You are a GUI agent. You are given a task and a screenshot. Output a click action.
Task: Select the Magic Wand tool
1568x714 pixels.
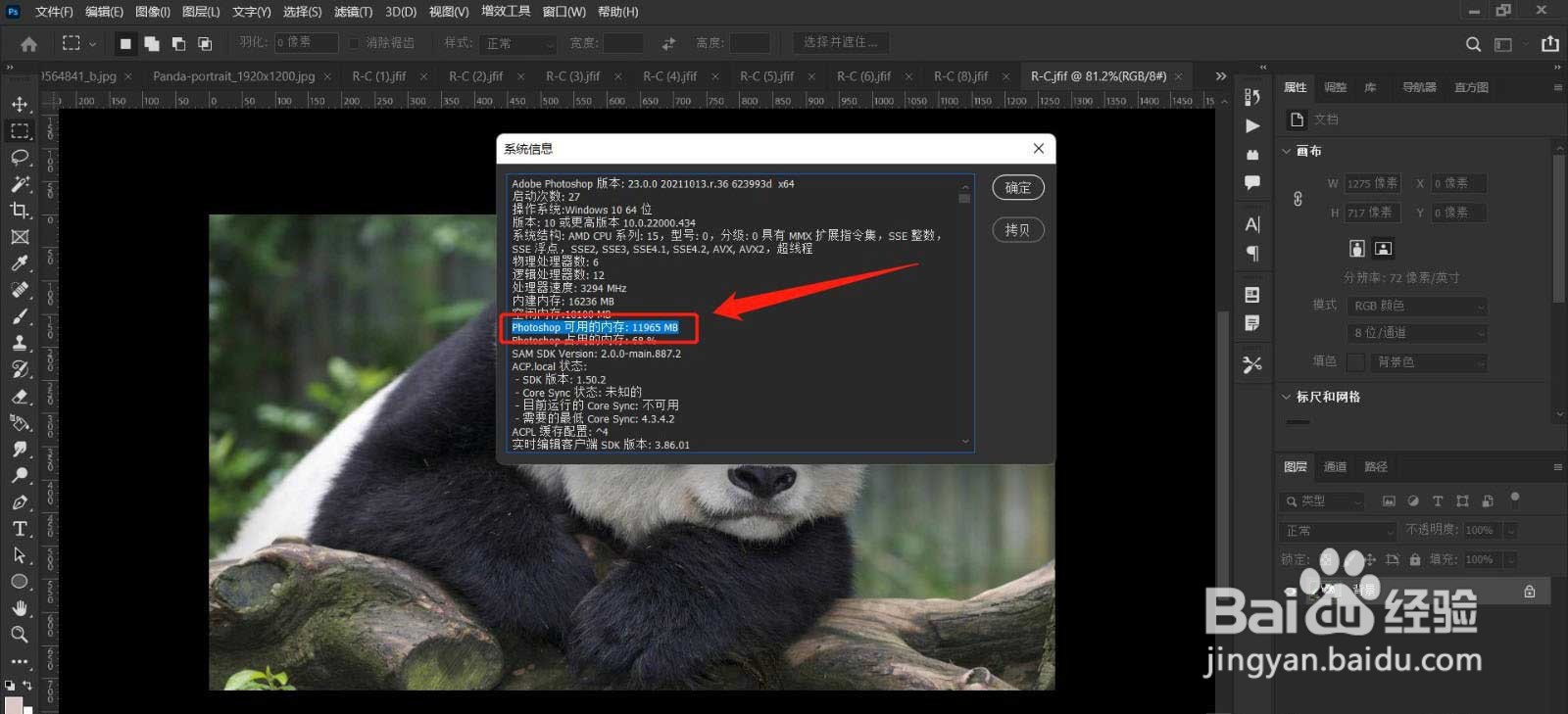coord(20,183)
